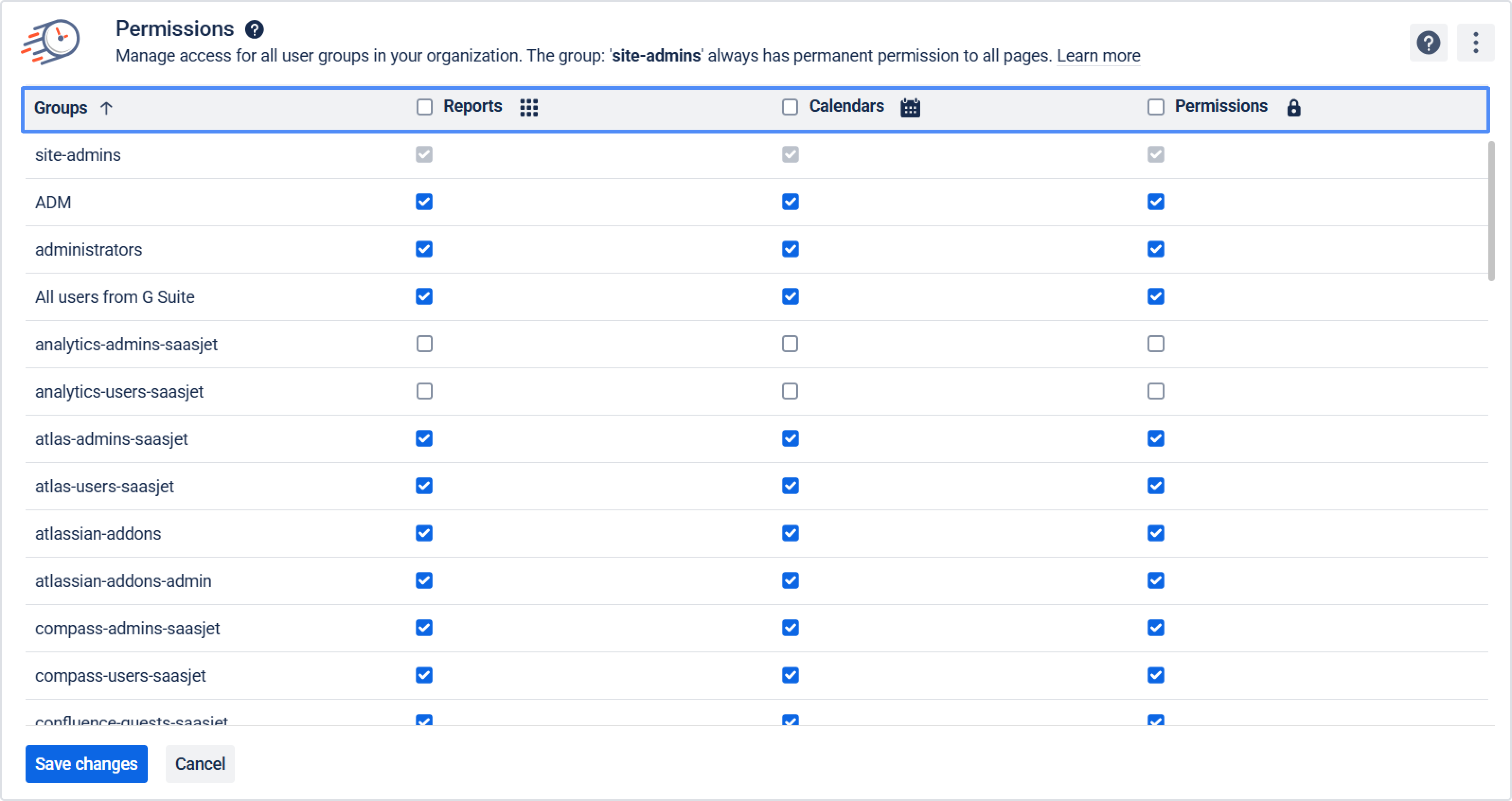Click the Calendars calendar icon in header
This screenshot has width=1512, height=801.
[x=910, y=107]
